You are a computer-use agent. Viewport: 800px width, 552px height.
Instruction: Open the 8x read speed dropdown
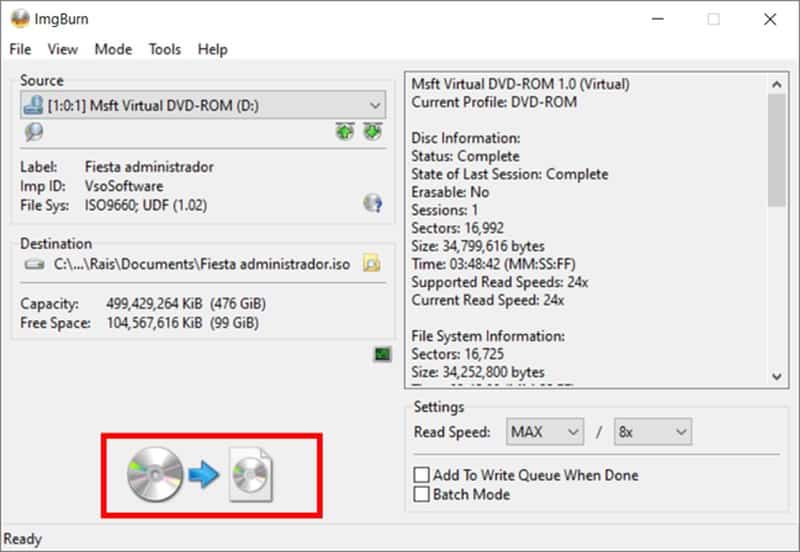tap(653, 432)
